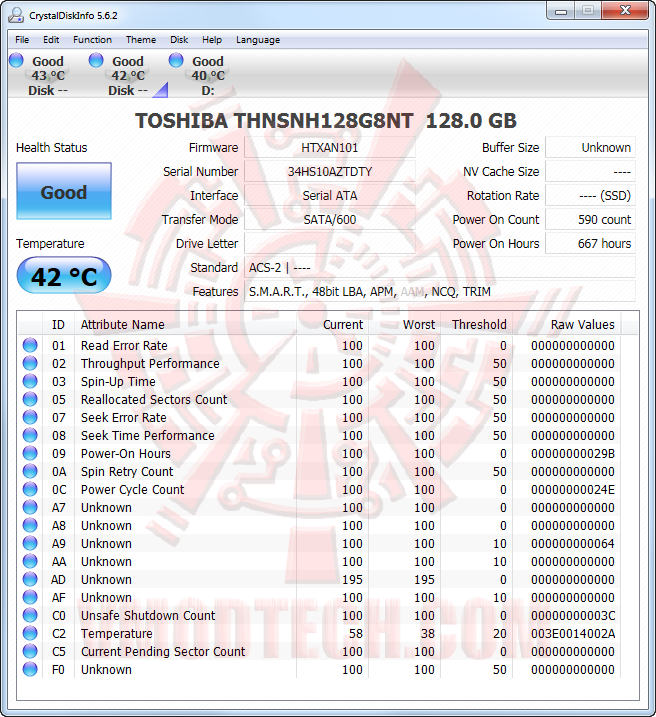656x717 pixels.
Task: Click the status orb for Reallocated Sectors Count
Action: 30,399
